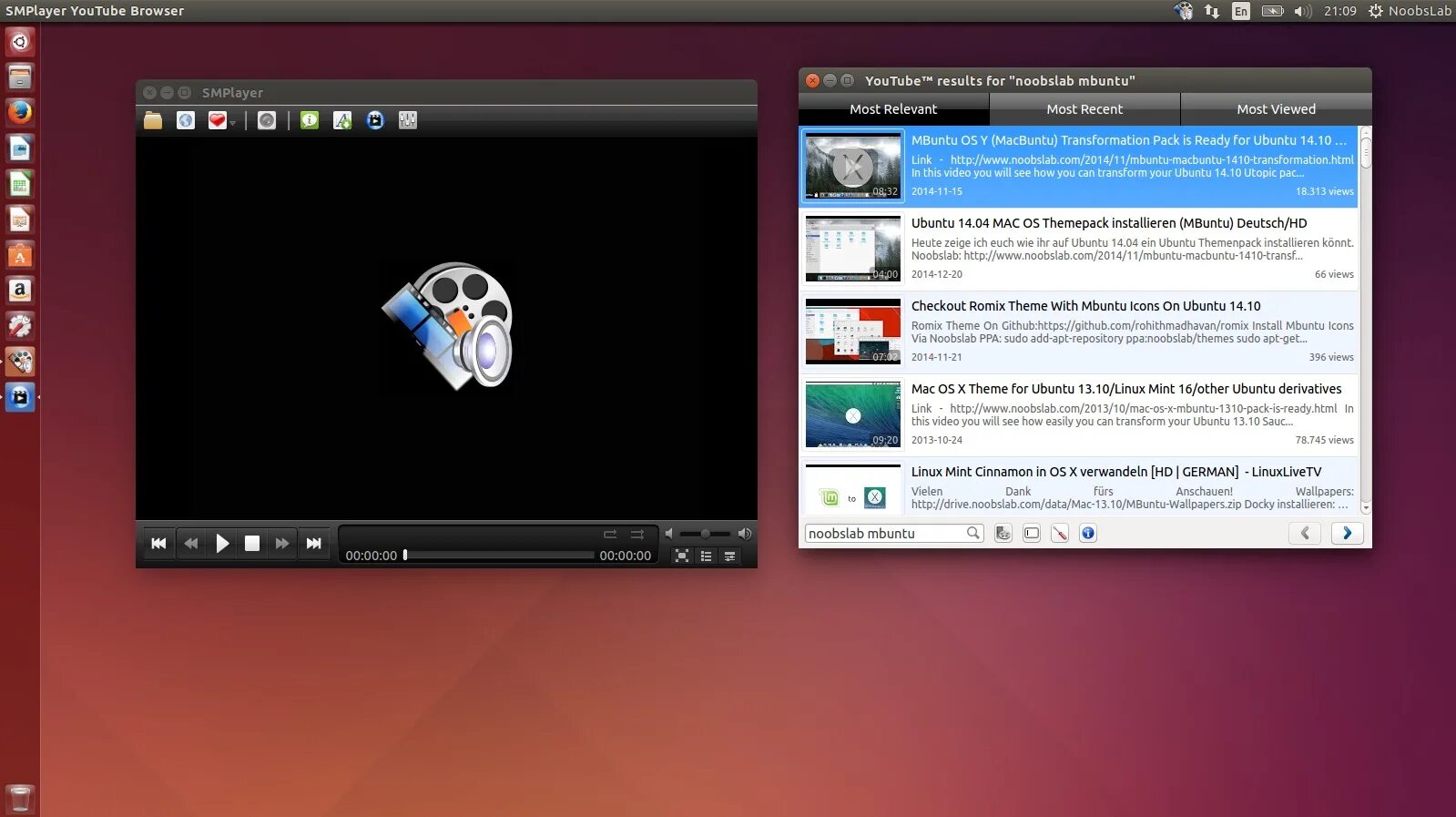Switch to the Most Viewed tab

click(x=1277, y=109)
